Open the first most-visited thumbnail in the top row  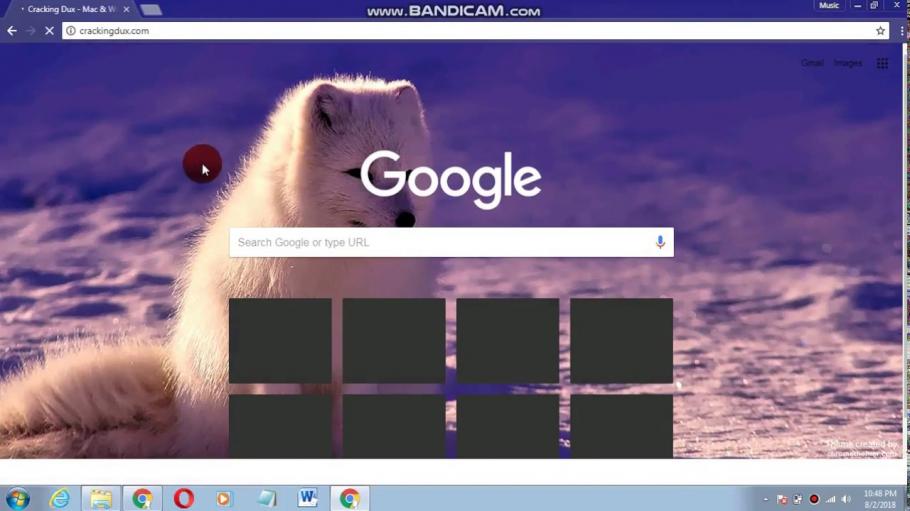pos(280,341)
